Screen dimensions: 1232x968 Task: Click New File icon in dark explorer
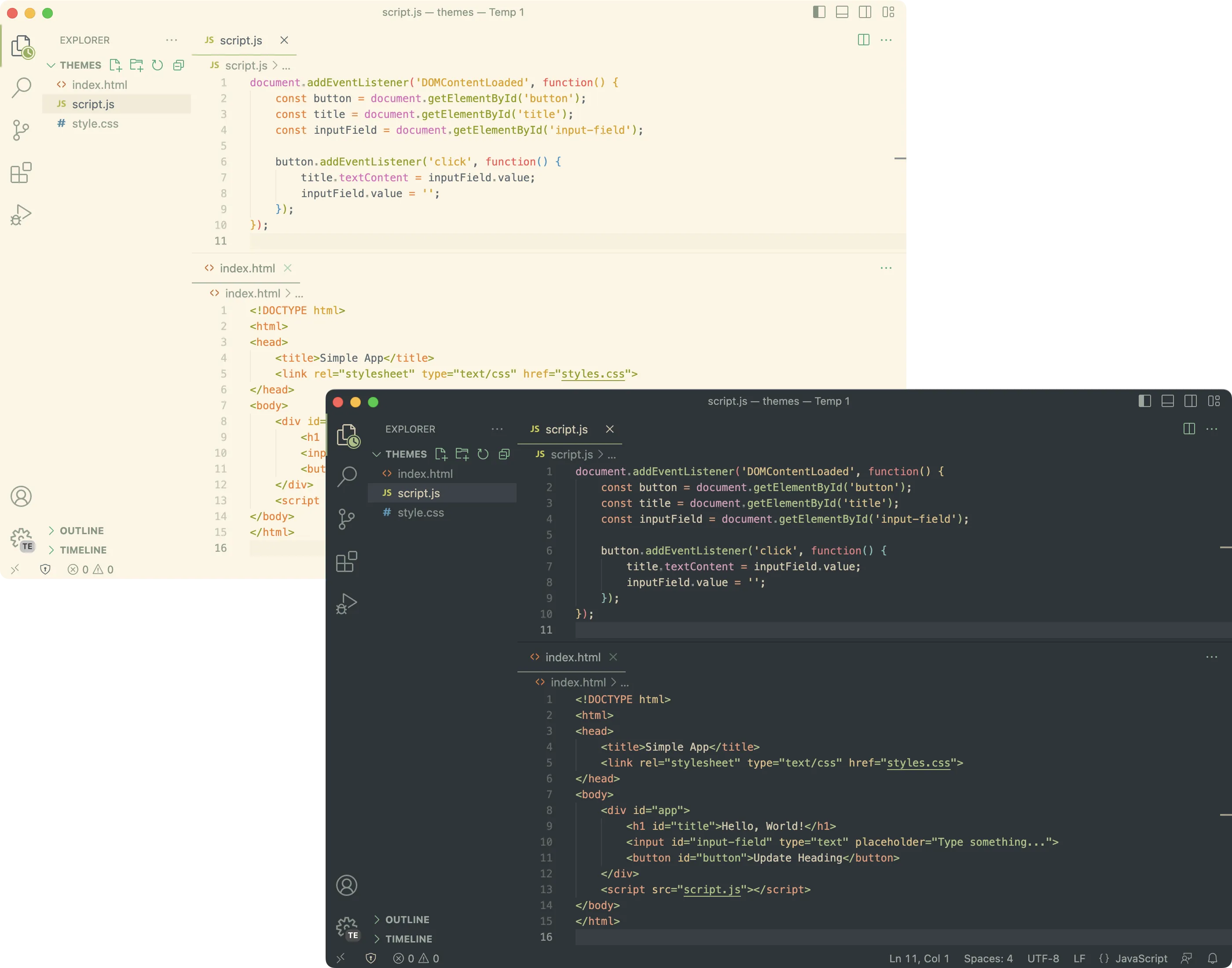click(x=441, y=454)
